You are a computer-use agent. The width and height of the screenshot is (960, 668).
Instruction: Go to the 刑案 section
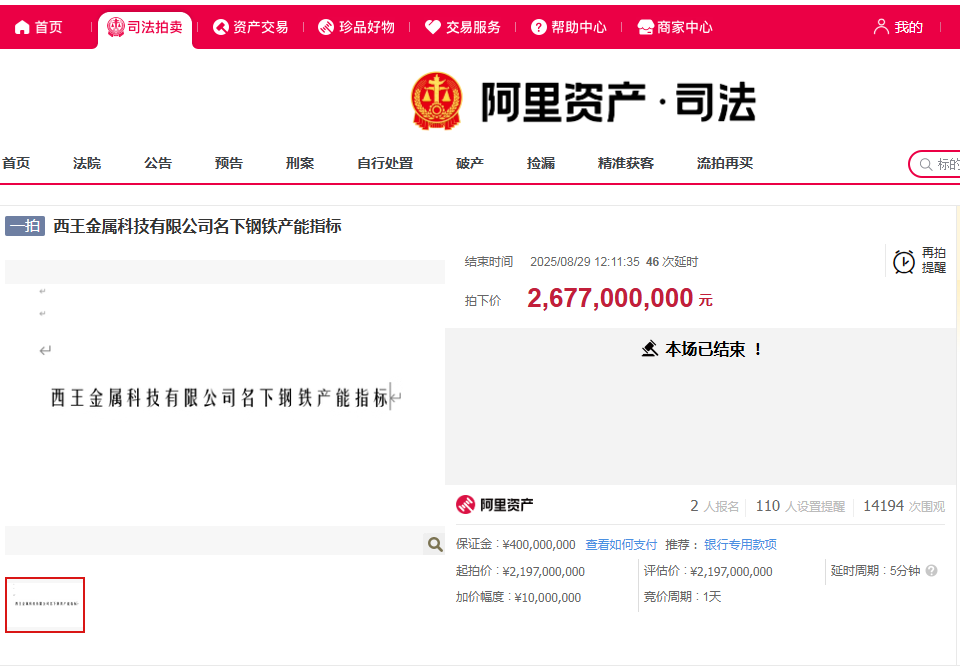tap(300, 163)
